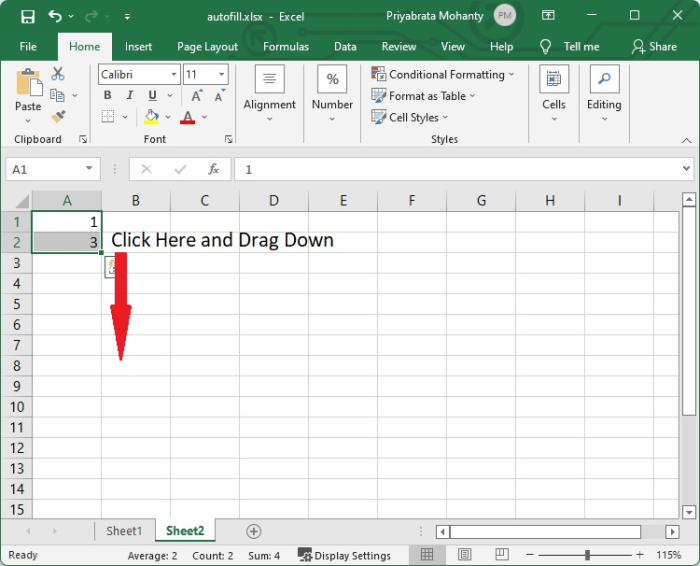Expand Font Color palette arrow
This screenshot has width=700, height=566.
pos(204,117)
